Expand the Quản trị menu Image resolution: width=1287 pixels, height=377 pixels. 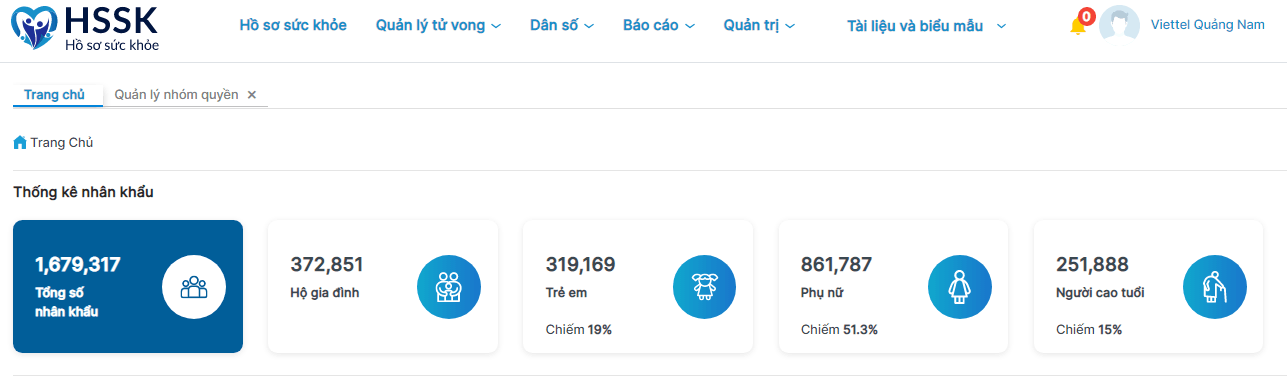click(759, 25)
